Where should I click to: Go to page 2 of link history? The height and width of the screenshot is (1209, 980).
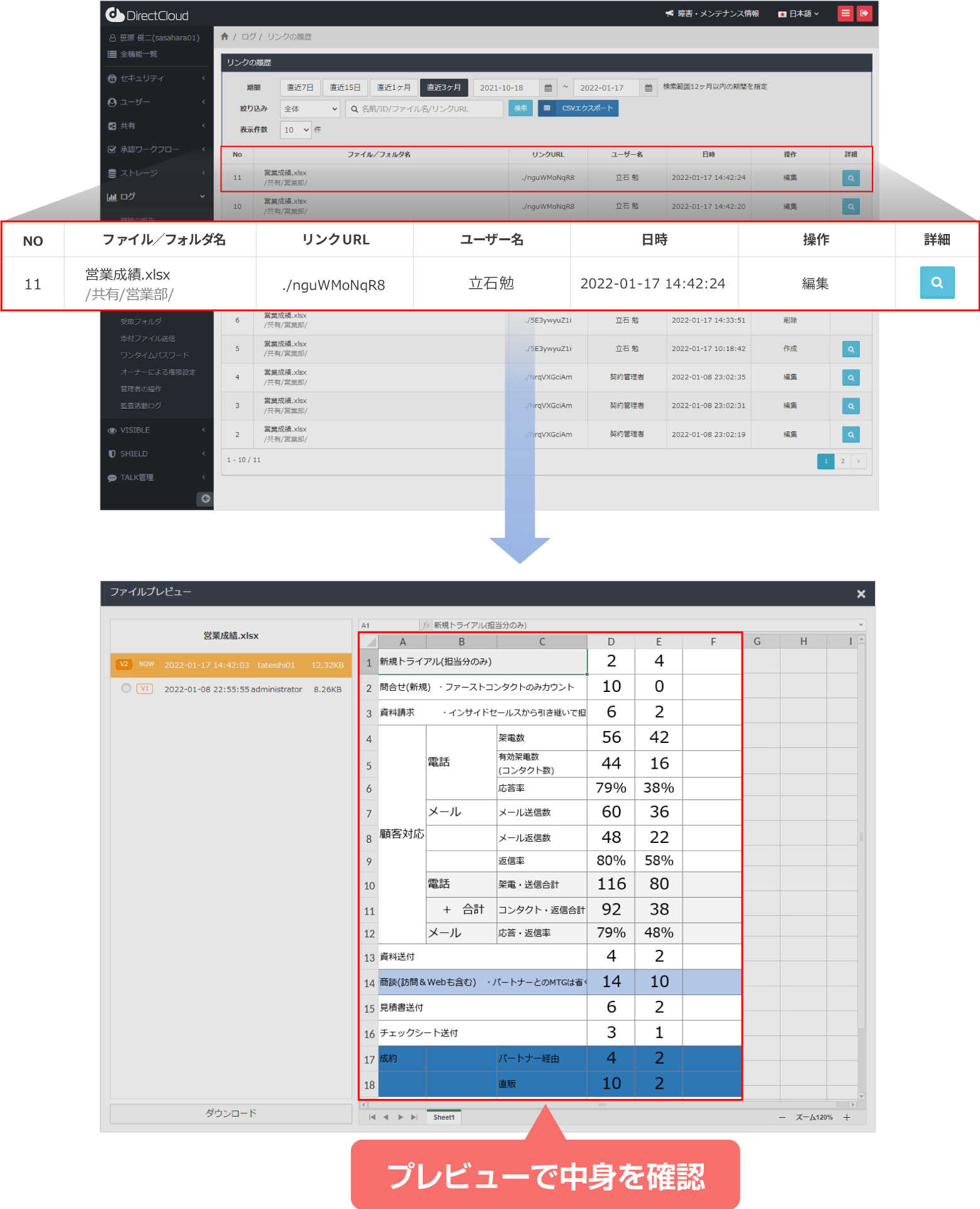tap(843, 461)
